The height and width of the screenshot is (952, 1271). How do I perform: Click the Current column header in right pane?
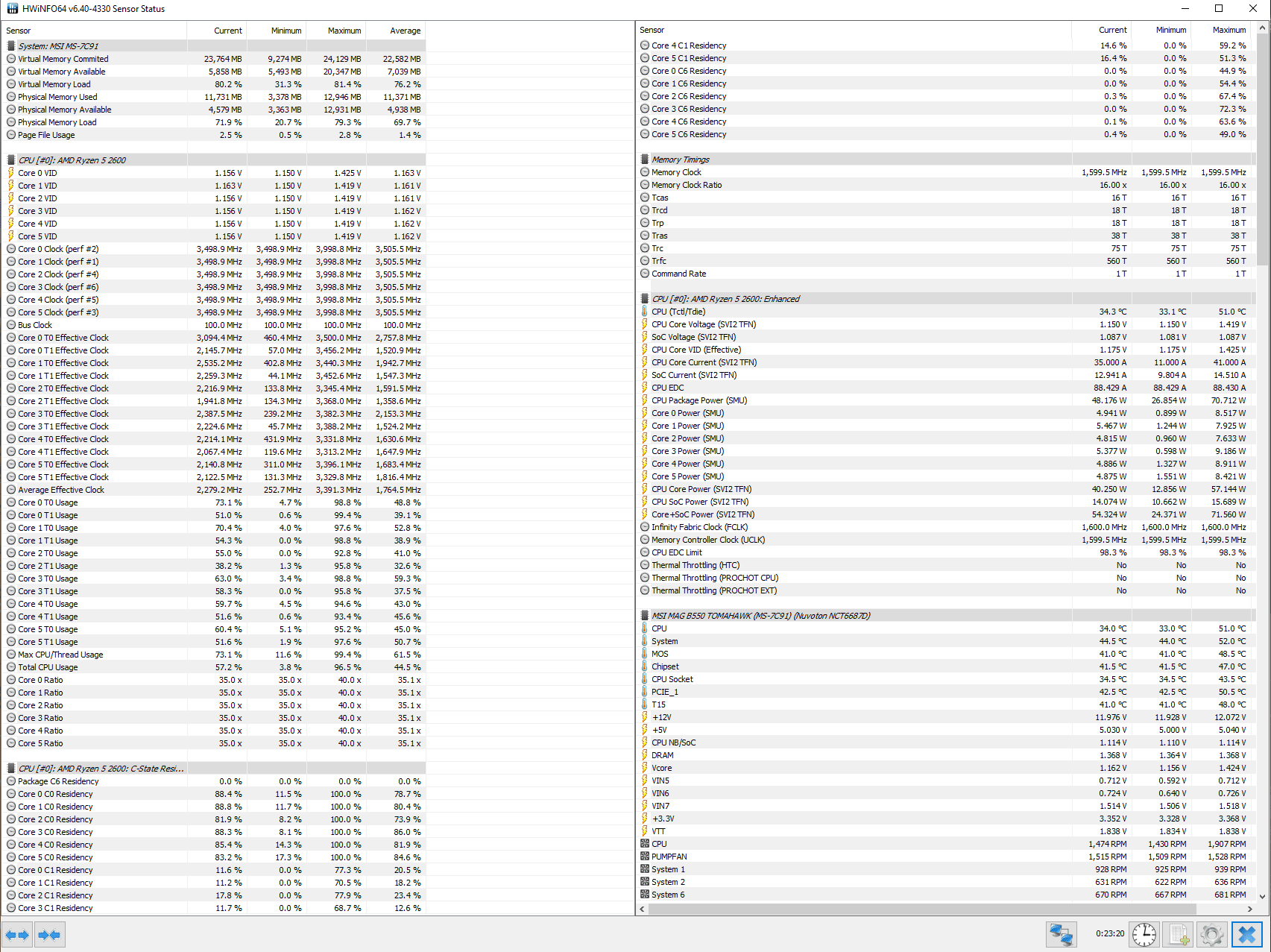[x=1101, y=30]
